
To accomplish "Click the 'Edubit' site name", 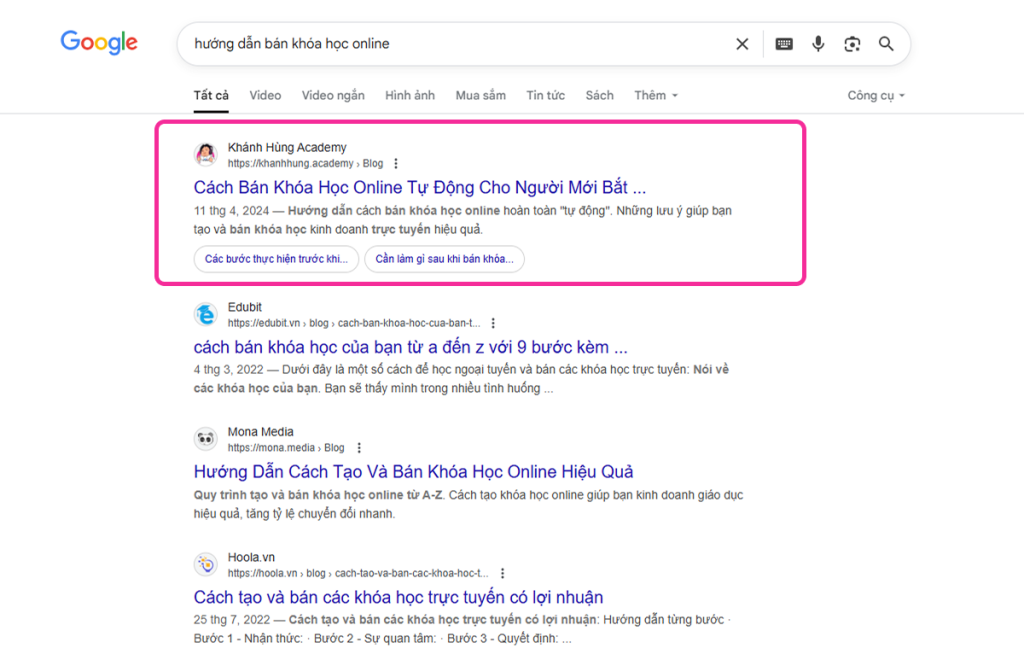I will click(244, 307).
